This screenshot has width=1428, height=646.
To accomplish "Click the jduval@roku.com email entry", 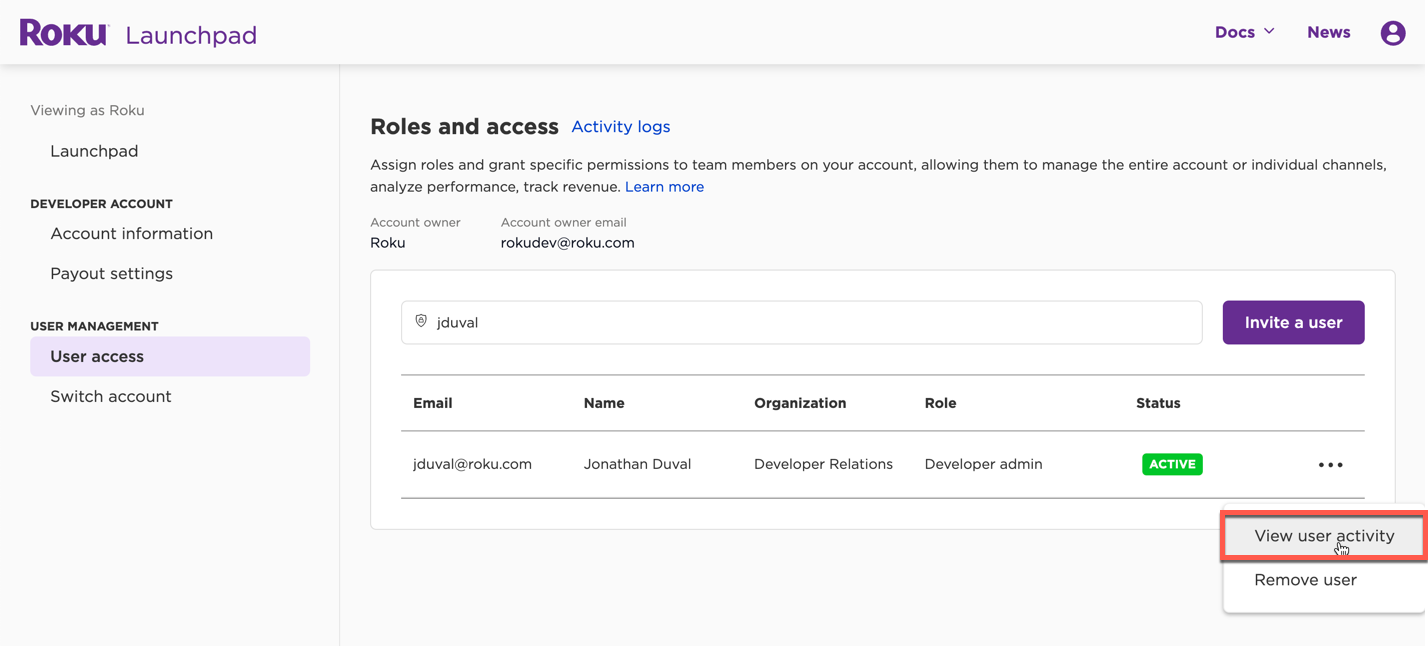I will point(472,464).
